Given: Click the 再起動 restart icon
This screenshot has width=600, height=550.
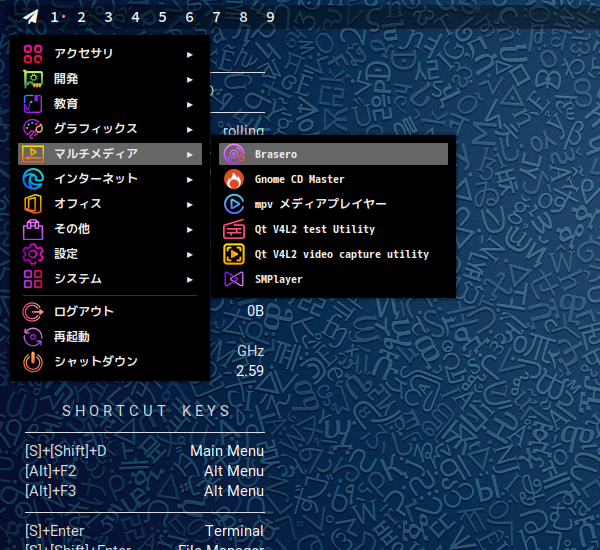Looking at the screenshot, I should (x=33, y=337).
